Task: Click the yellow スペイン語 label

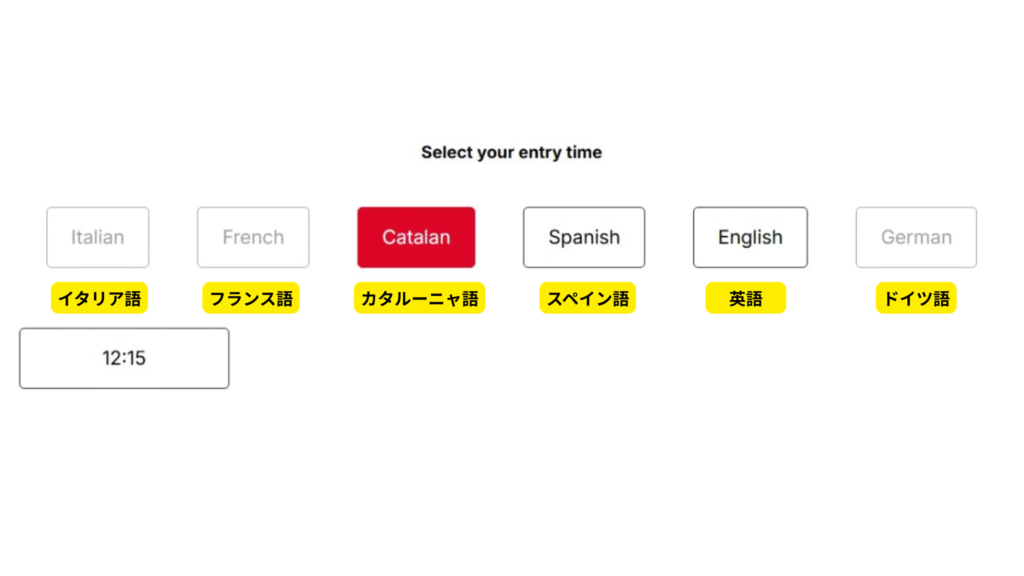Action: 587,298
